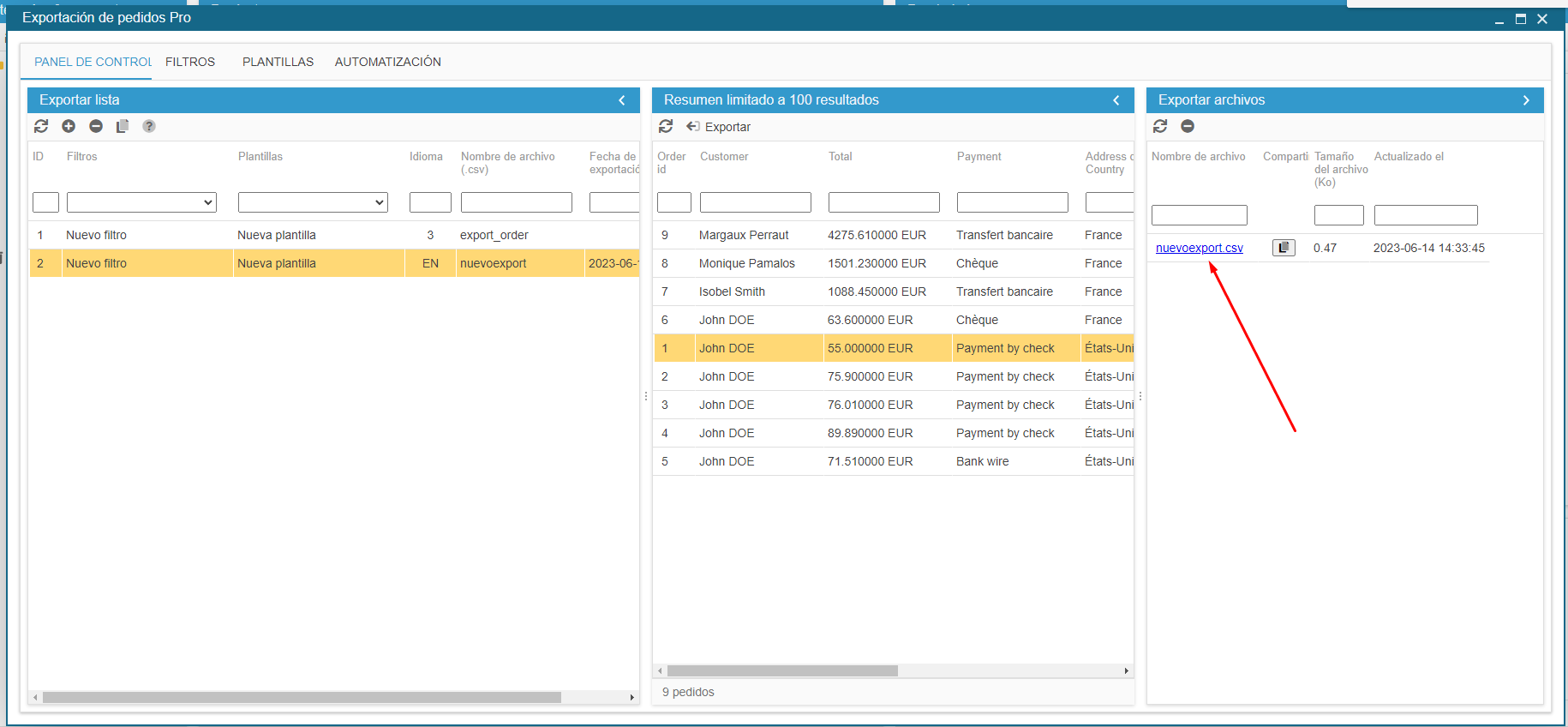Screen dimensions: 1568x727
Task: Collapse the Exportar lista panel
Action: click(622, 100)
